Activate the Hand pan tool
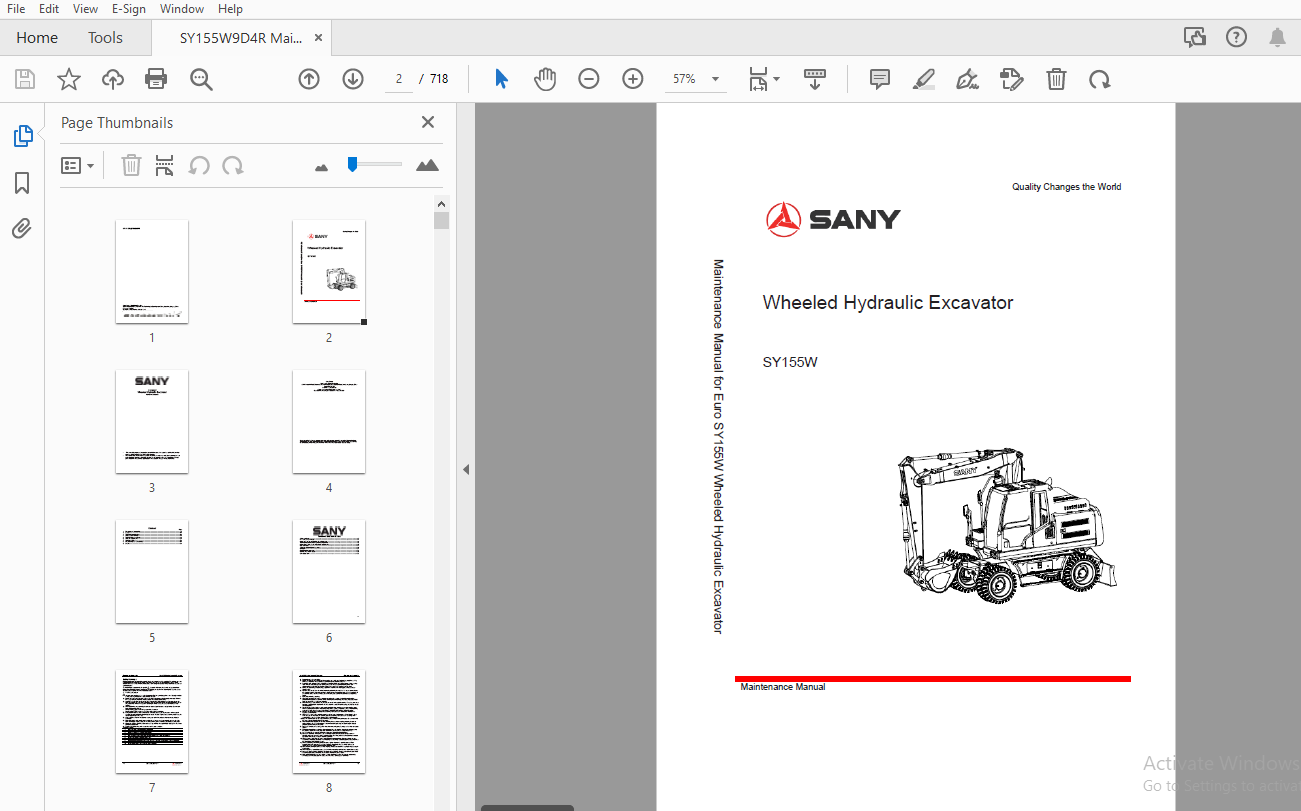 (545, 79)
